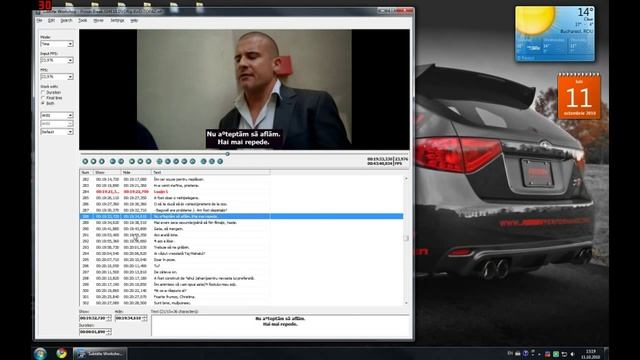Toggle the Scroll list button in player controls
Viewport: 640px width, 360px height.
click(102, 162)
